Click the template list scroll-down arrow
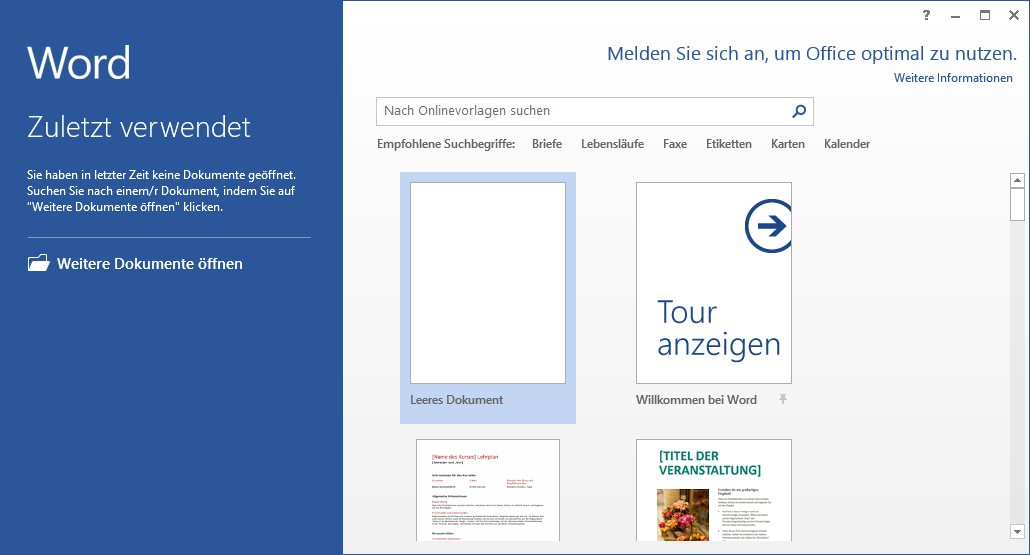This screenshot has height=555, width=1030. 1017,532
